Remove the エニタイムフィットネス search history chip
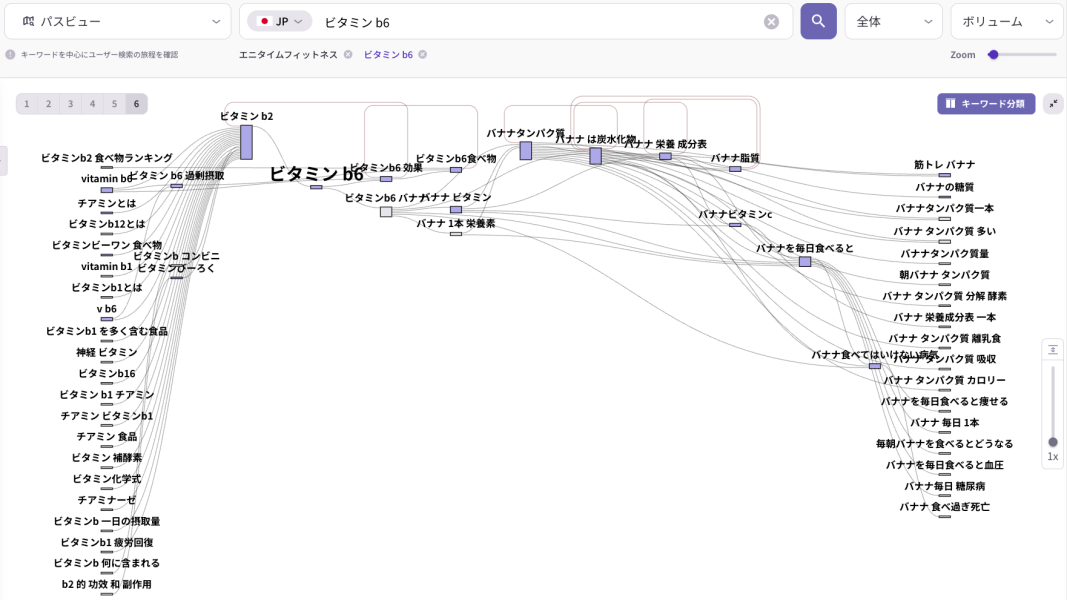This screenshot has height=600, width=1067. click(x=348, y=55)
